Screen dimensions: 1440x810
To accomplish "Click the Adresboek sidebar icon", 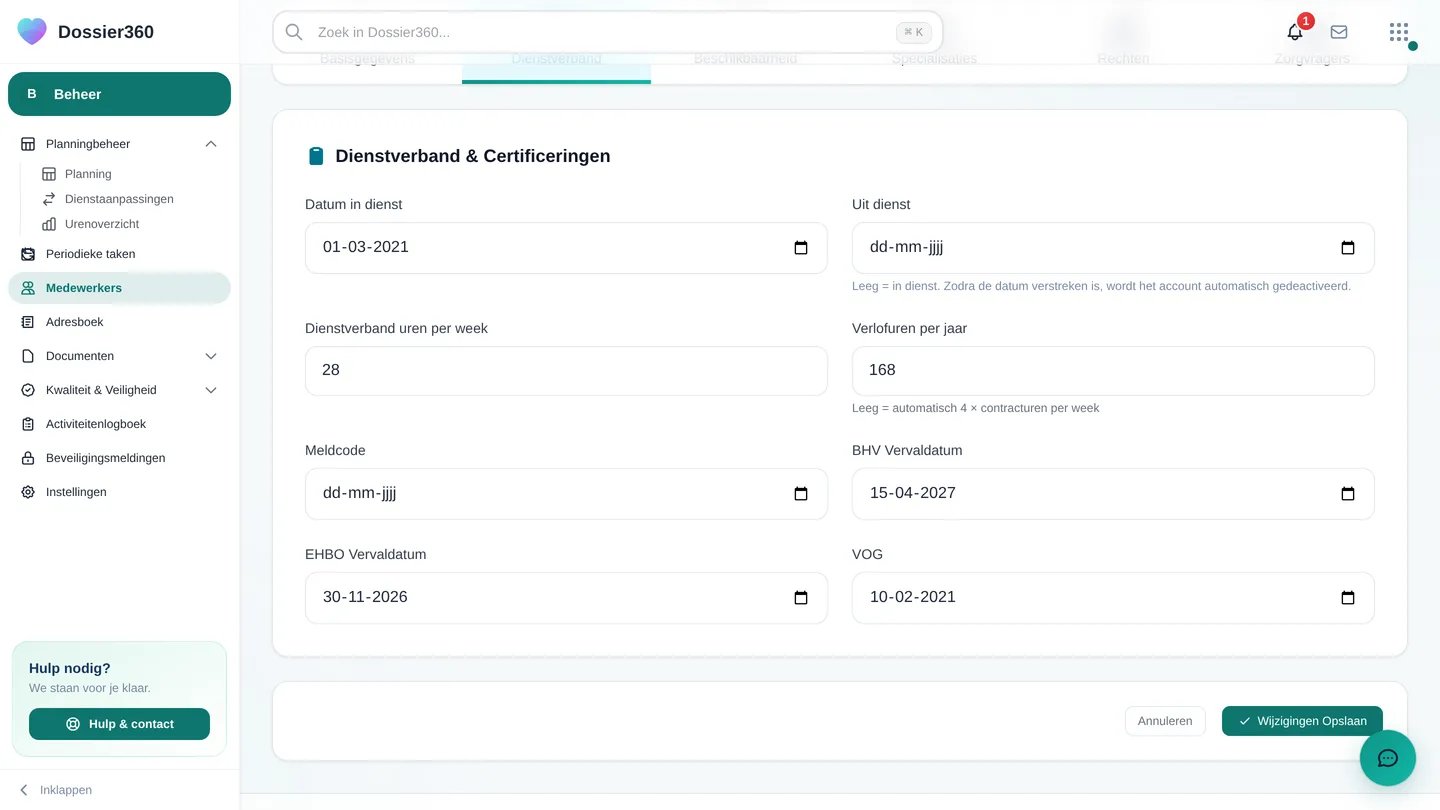I will [28, 322].
